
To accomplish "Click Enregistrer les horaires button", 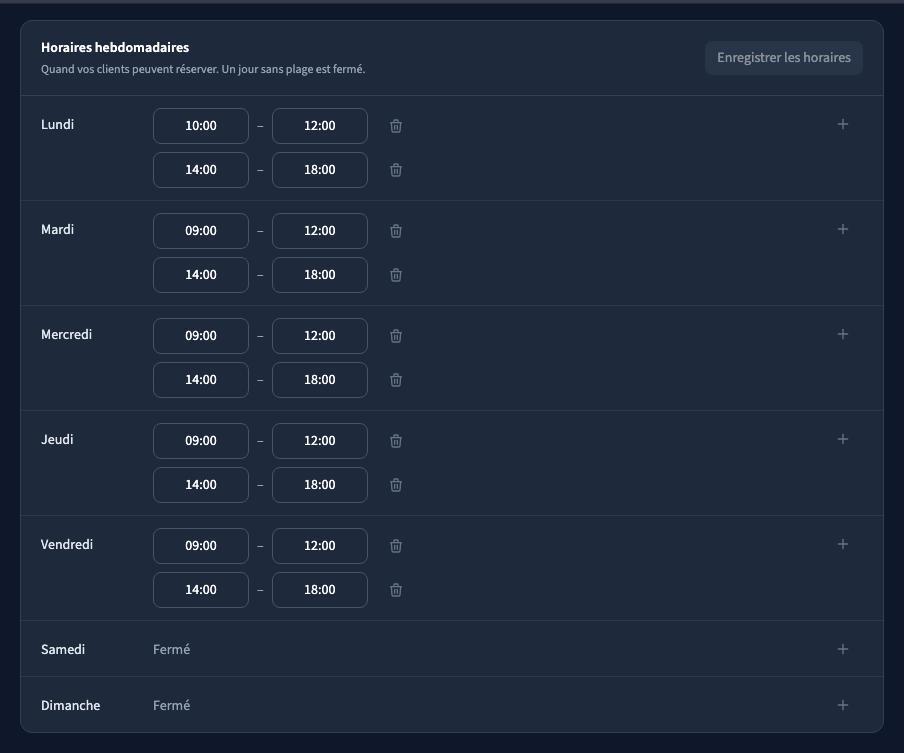I will click(784, 58).
